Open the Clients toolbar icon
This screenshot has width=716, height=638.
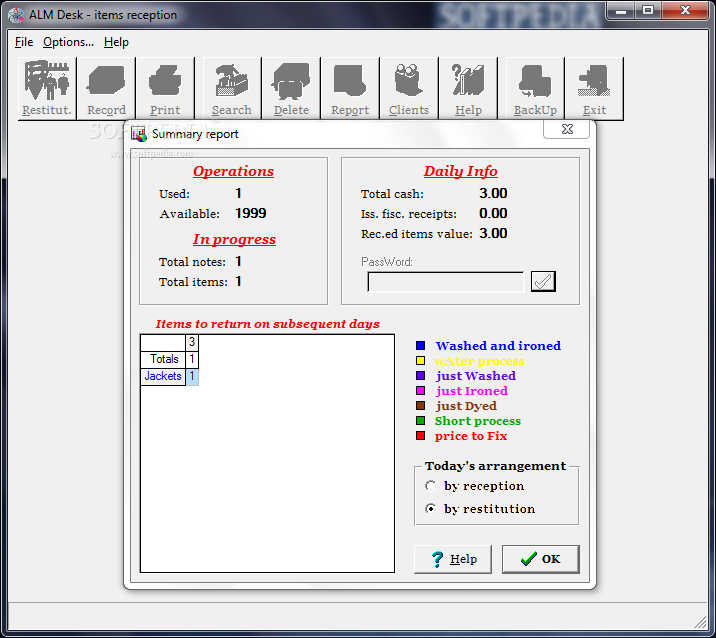click(x=409, y=89)
